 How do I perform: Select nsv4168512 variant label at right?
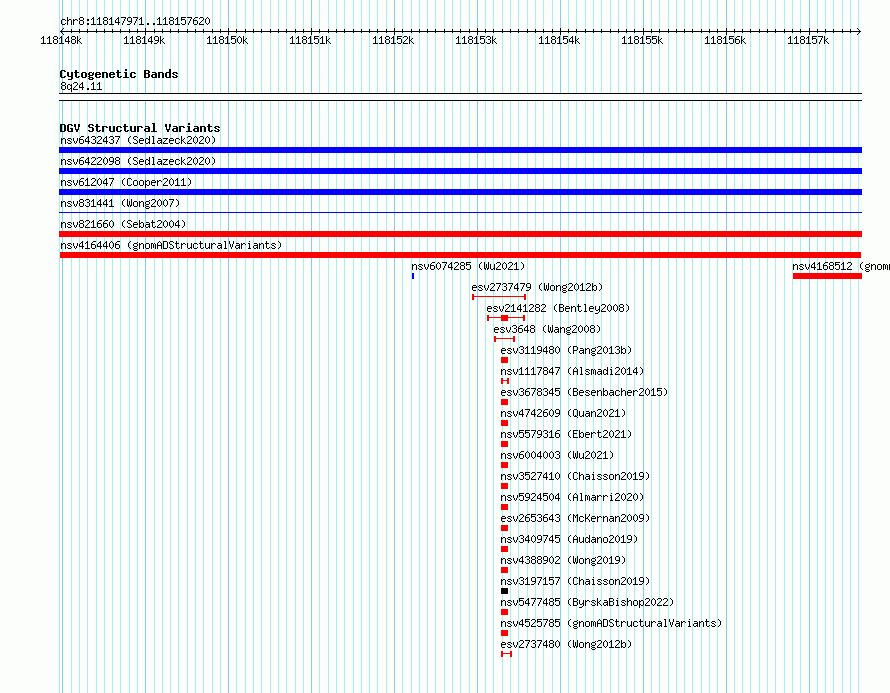(x=841, y=266)
